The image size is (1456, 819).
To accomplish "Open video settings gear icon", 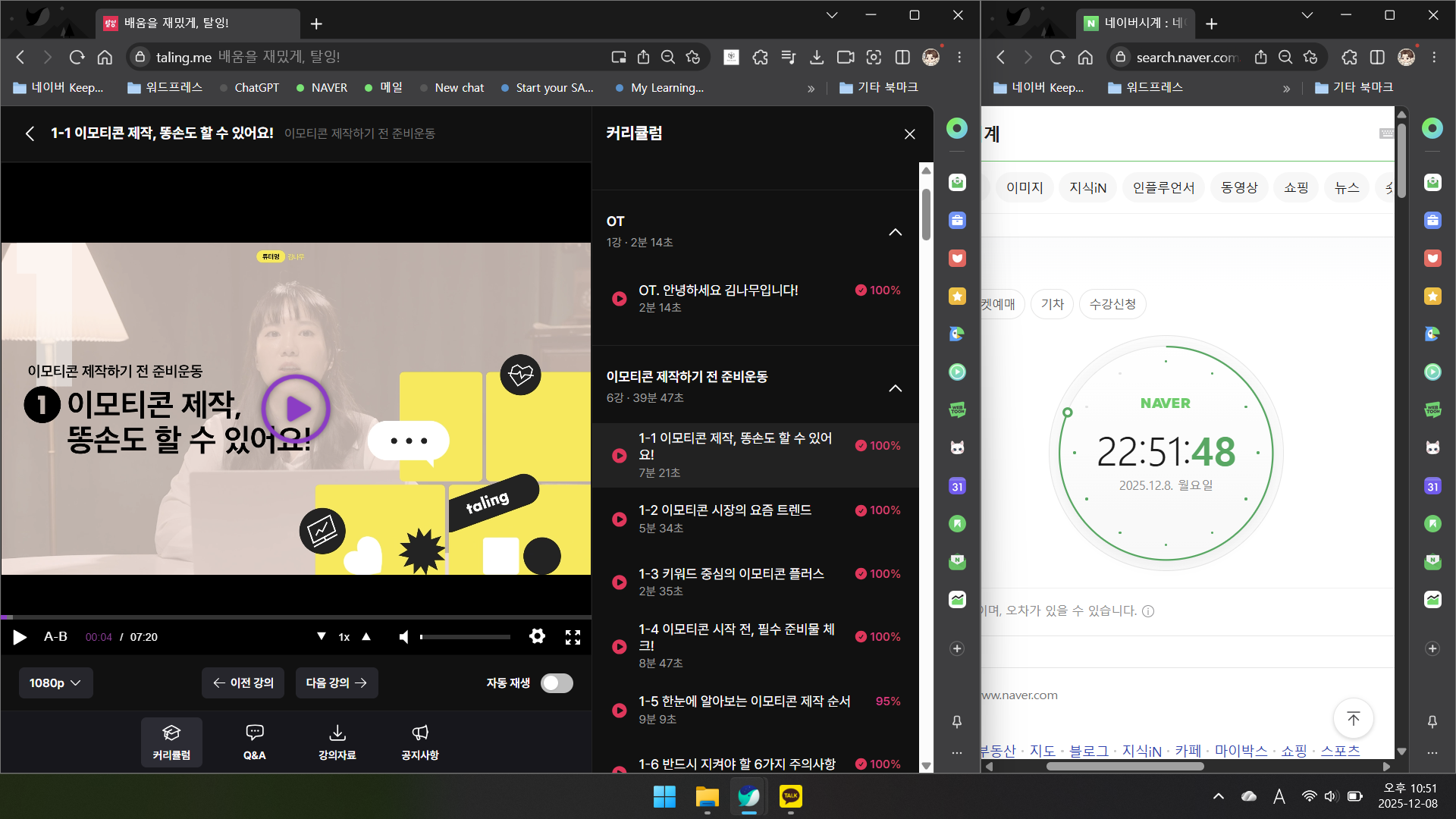I will point(537,636).
